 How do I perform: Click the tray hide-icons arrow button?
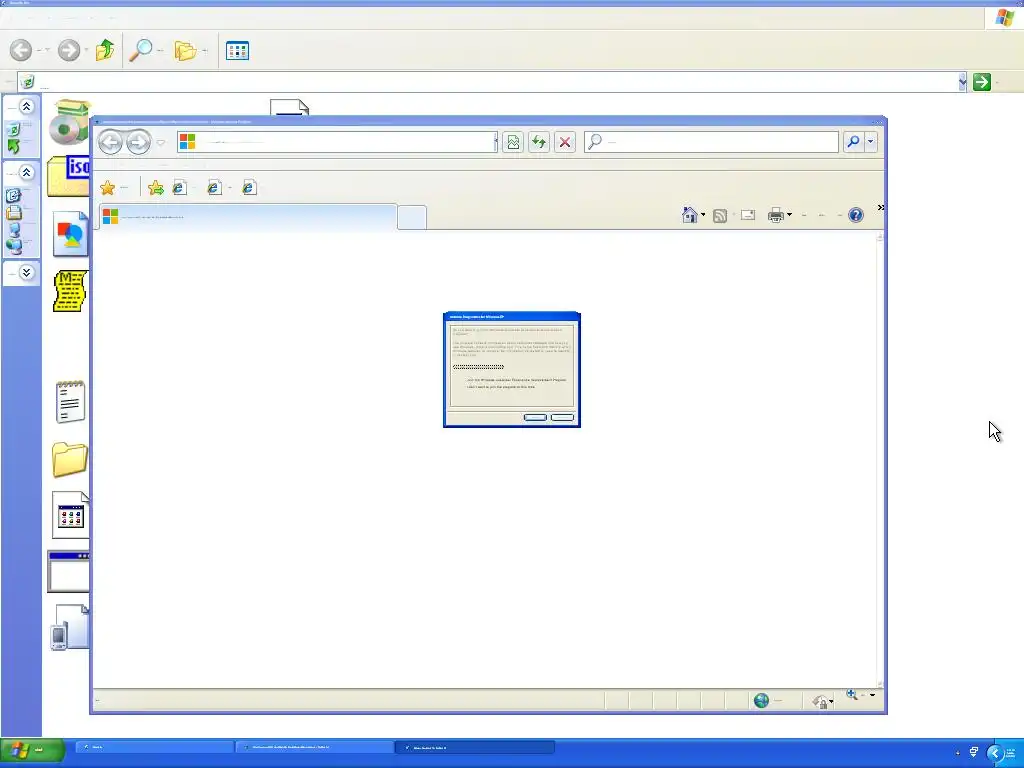(995, 753)
